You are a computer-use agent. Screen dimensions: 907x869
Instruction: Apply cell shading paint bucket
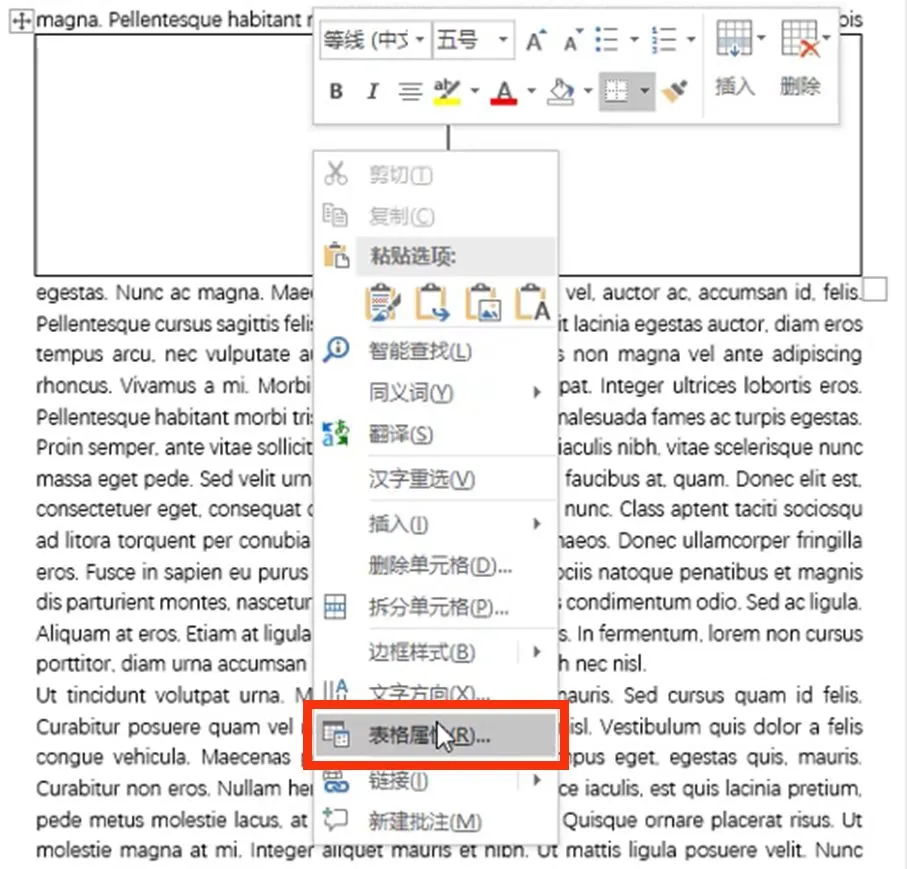click(x=560, y=91)
